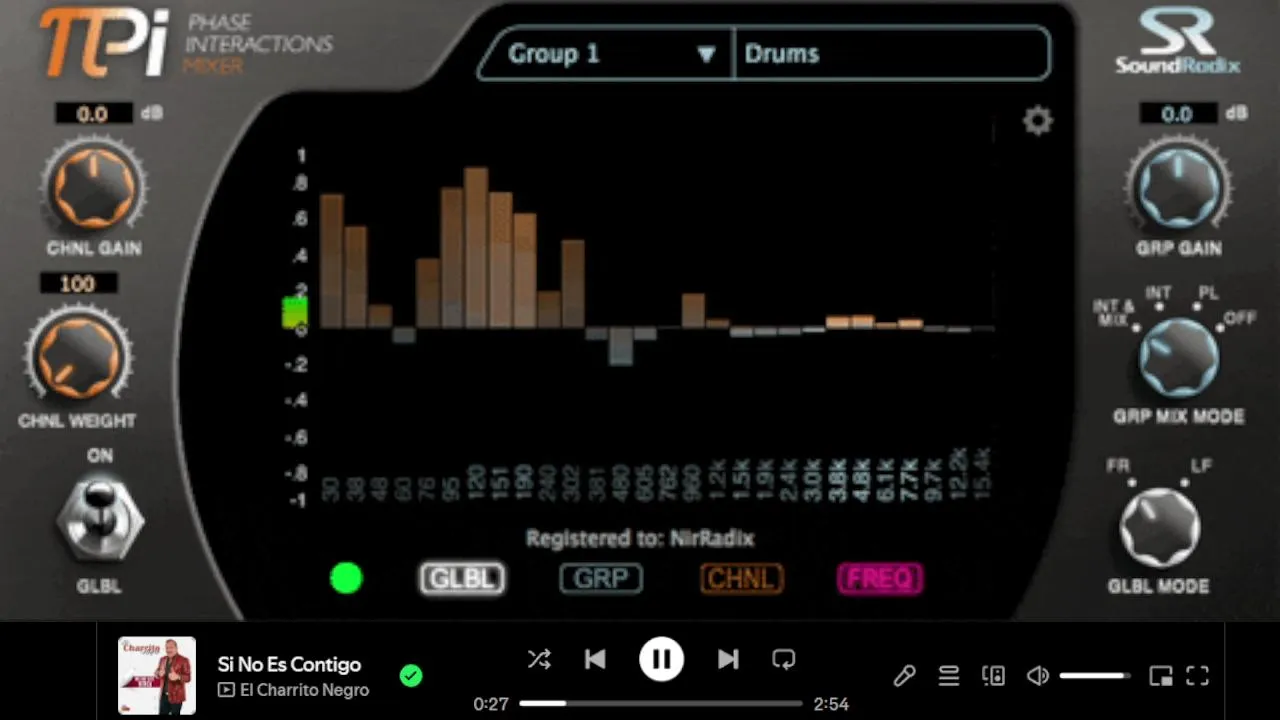This screenshot has width=1280, height=720.
Task: Skip to previous track
Action: click(595, 659)
